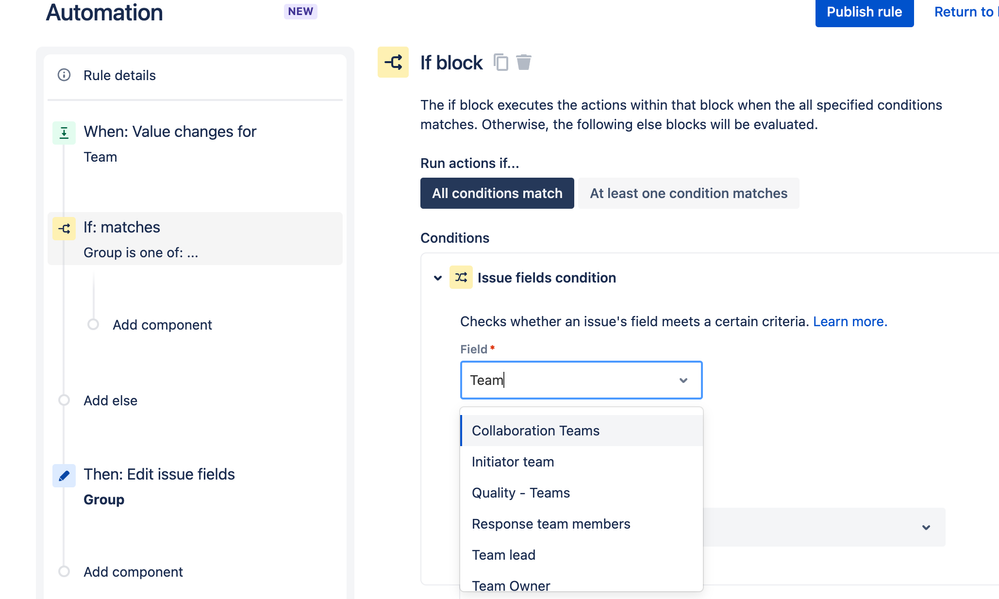Switch to At least one condition matches
Viewport: 999px width, 599px height.
688,193
